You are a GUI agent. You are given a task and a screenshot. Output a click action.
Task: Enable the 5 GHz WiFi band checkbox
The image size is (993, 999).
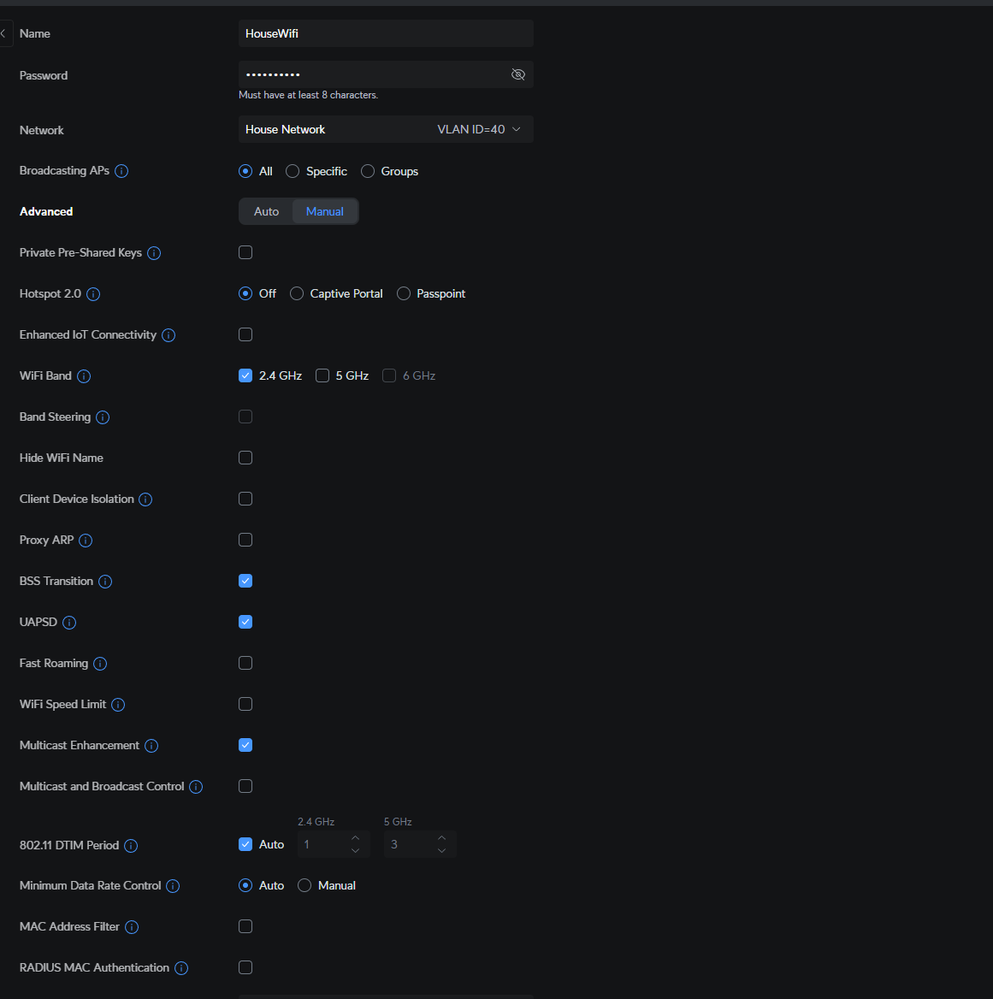coord(322,376)
